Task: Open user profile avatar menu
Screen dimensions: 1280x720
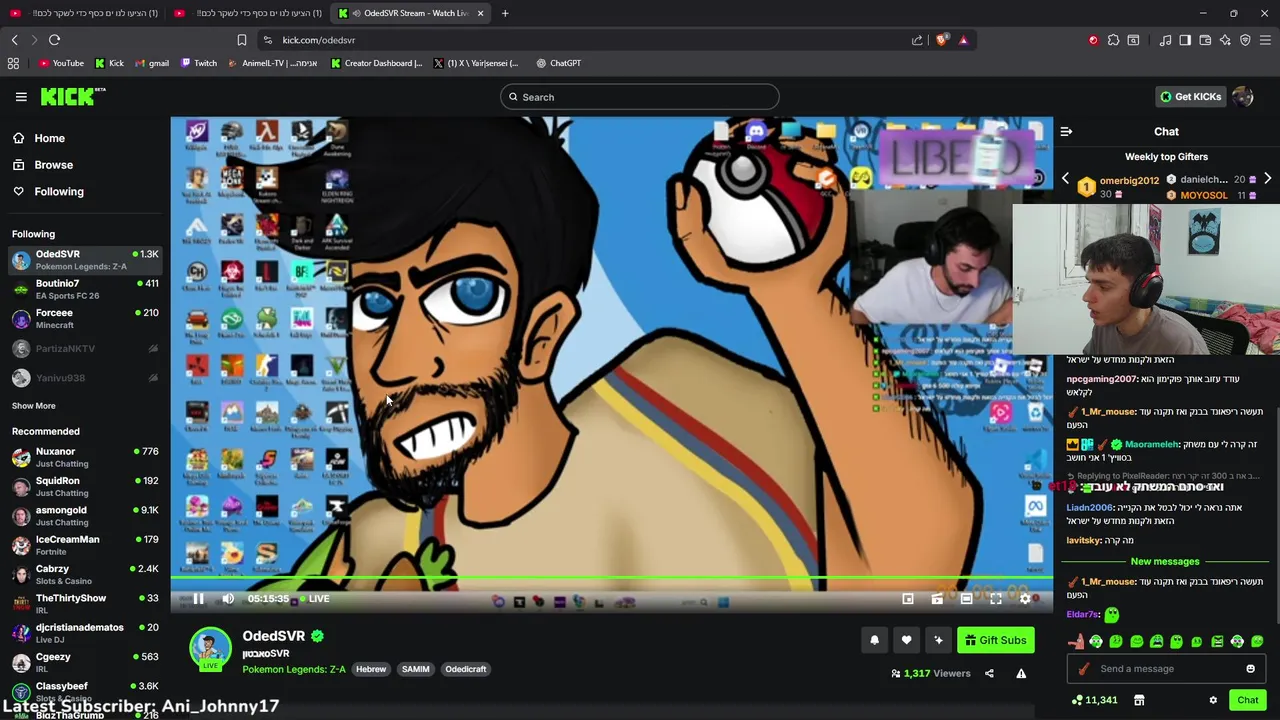Action: [1243, 97]
